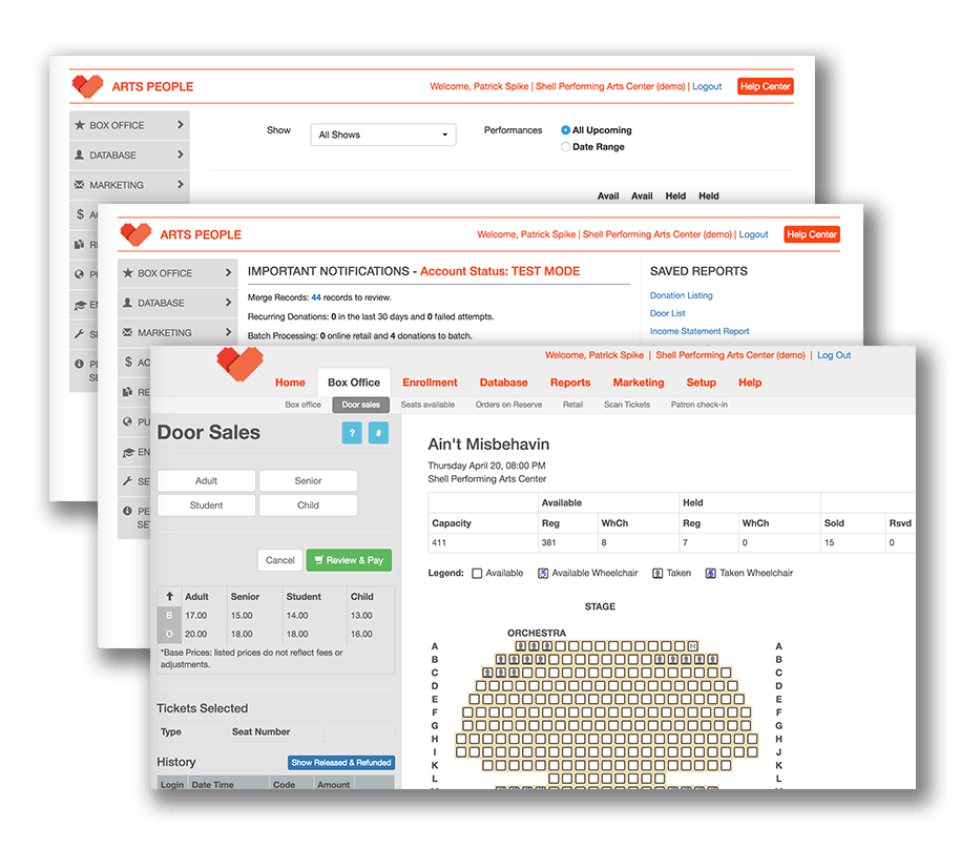Image resolution: width=960 pixels, height=847 pixels.
Task: Open the Income Statement Report link
Action: (699, 331)
